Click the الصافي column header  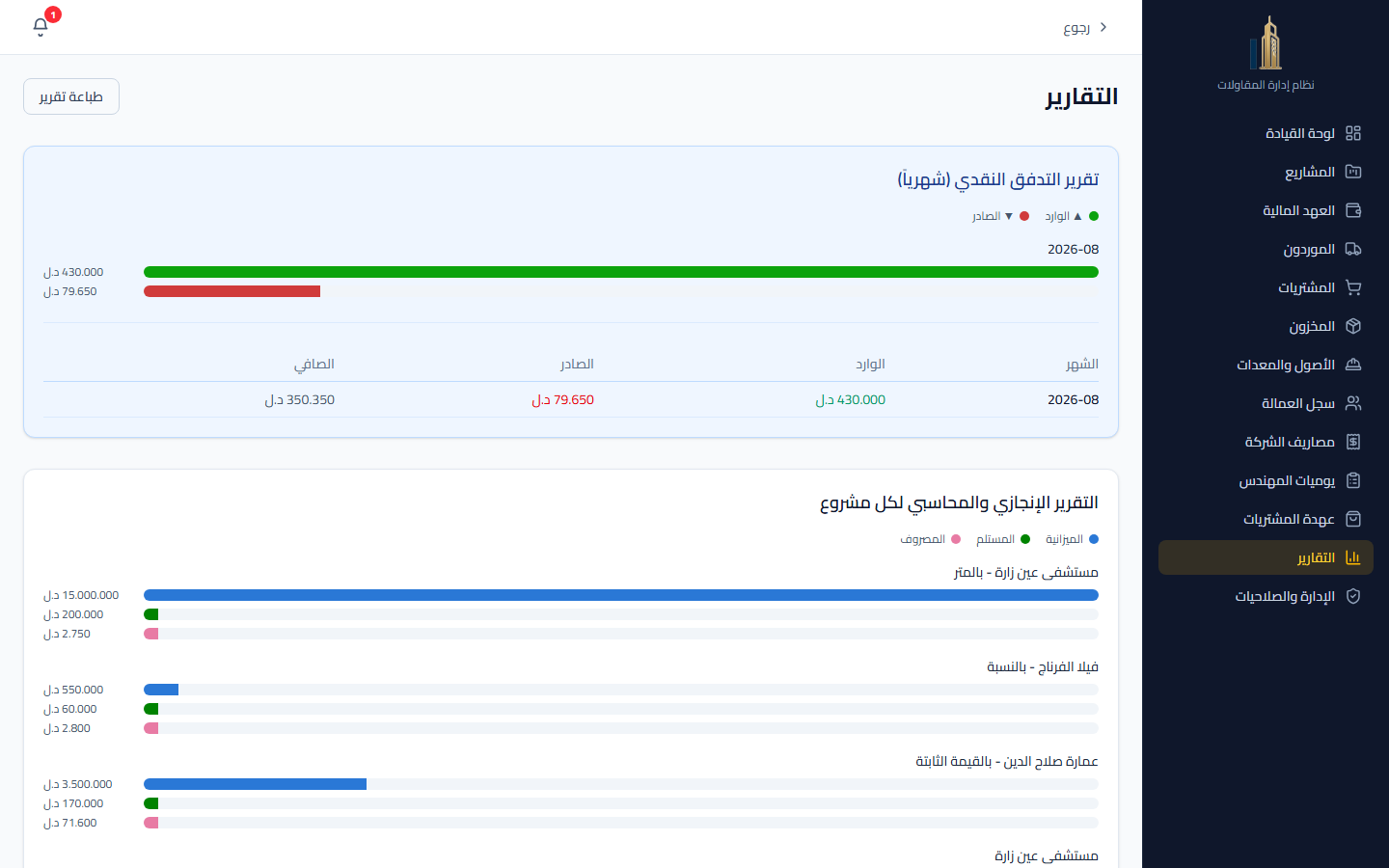pos(314,364)
